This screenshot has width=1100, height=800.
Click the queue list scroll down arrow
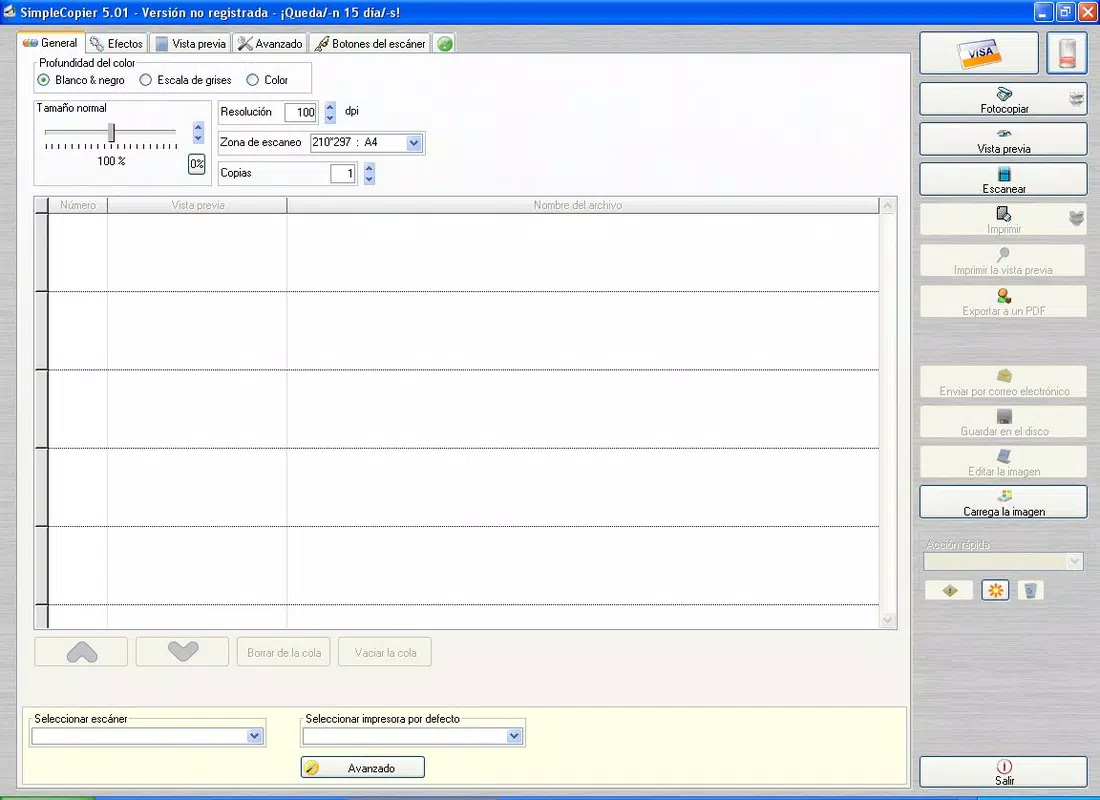pos(887,620)
